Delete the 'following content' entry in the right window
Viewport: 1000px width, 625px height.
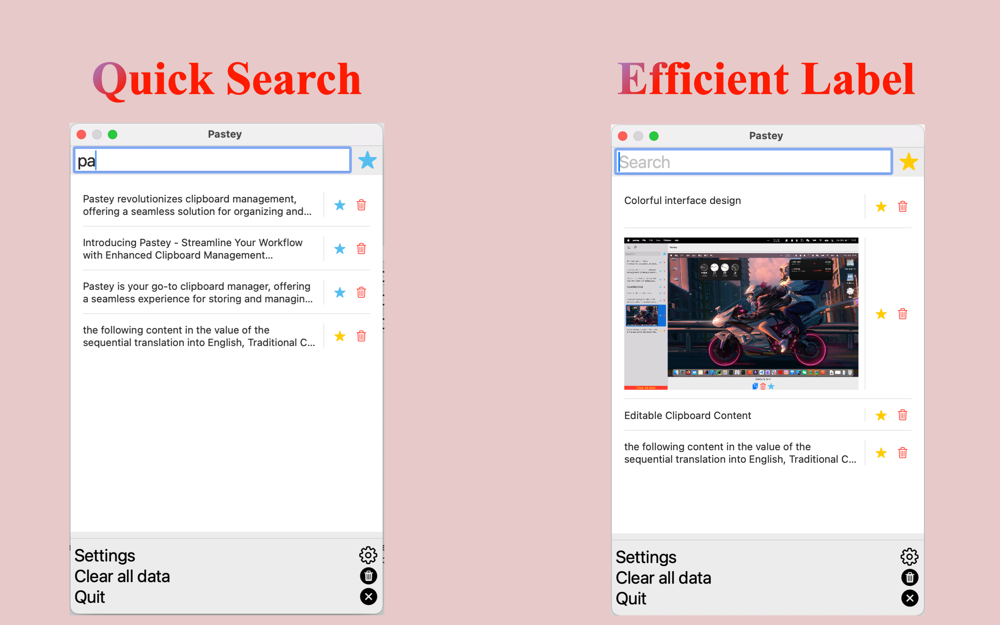pos(902,453)
